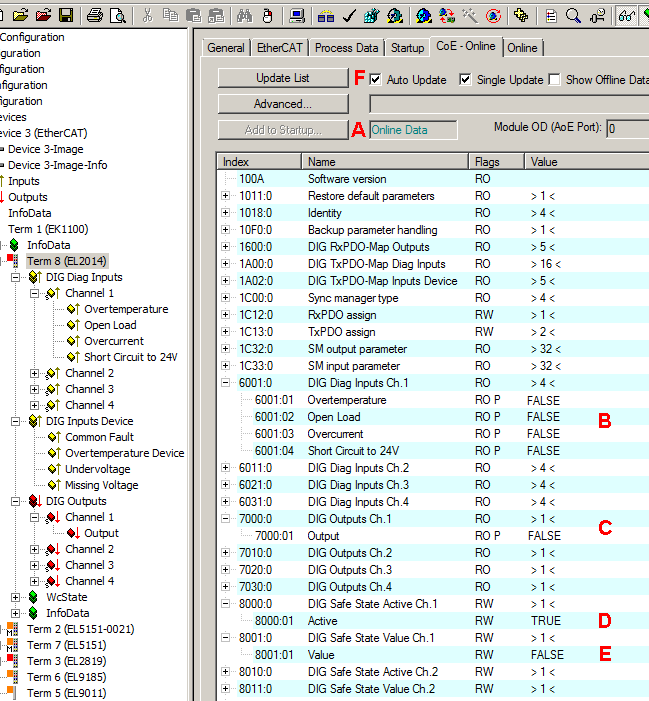649x701 pixels.
Task: Select the 8000:01 Active row
Action: tap(433, 621)
